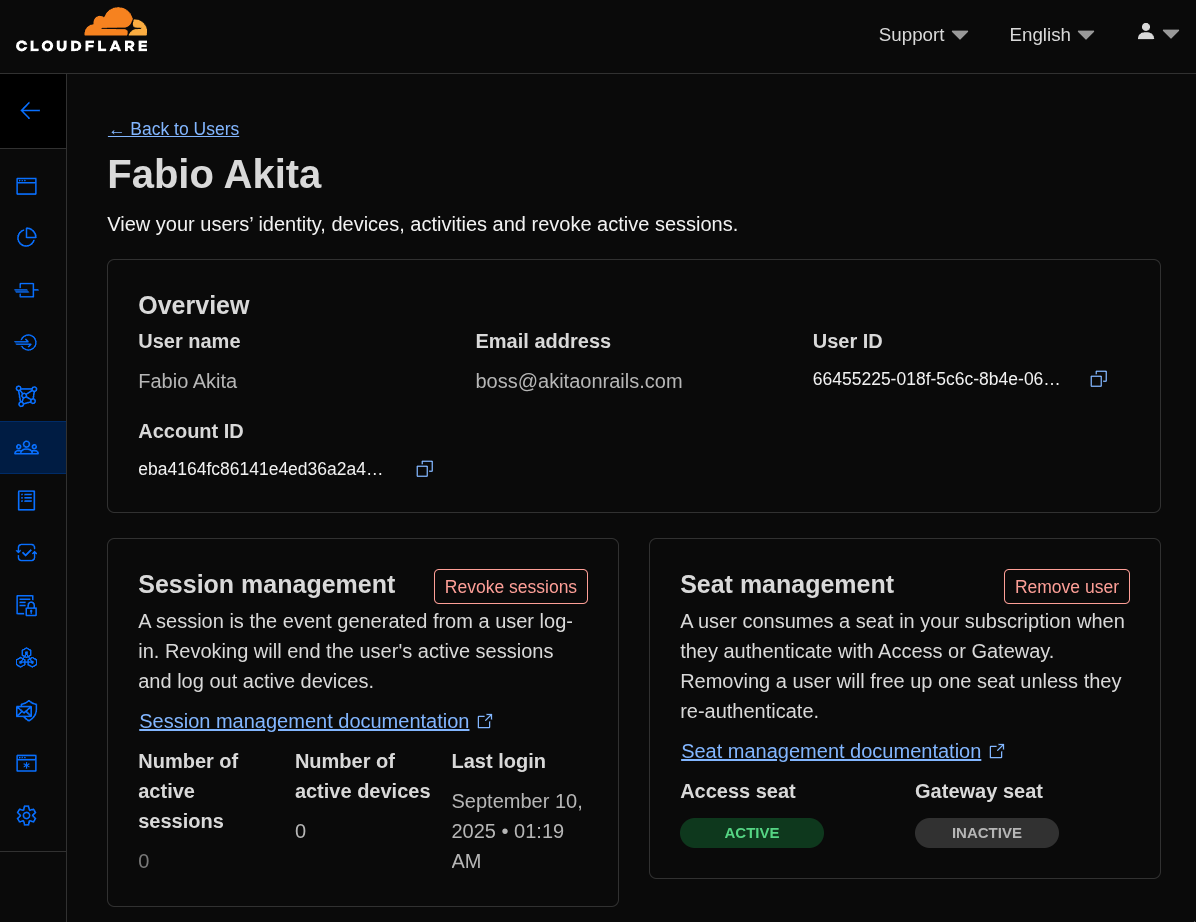Copy the Account ID with copy icon
This screenshot has width=1196, height=922.
click(x=425, y=469)
